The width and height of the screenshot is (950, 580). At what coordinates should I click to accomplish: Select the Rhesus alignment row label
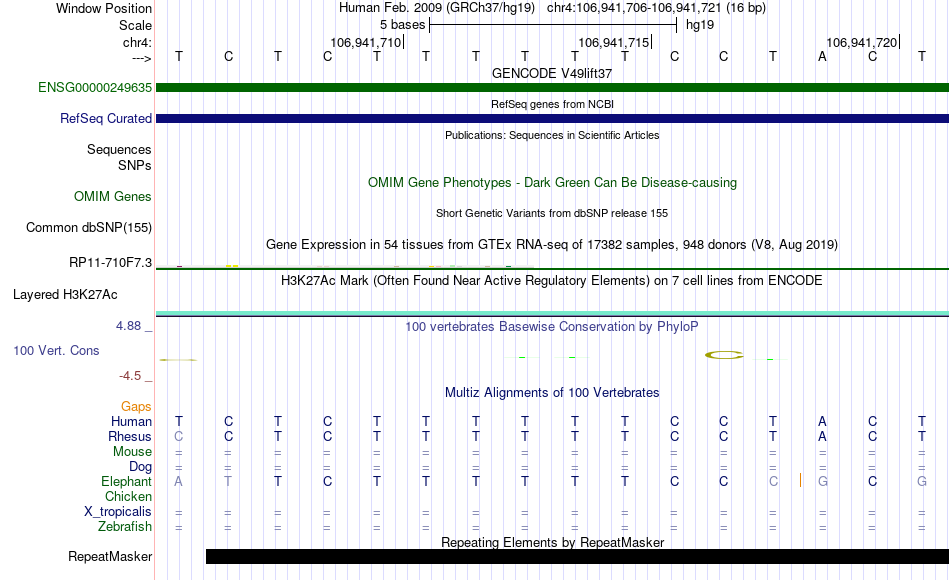[130, 436]
